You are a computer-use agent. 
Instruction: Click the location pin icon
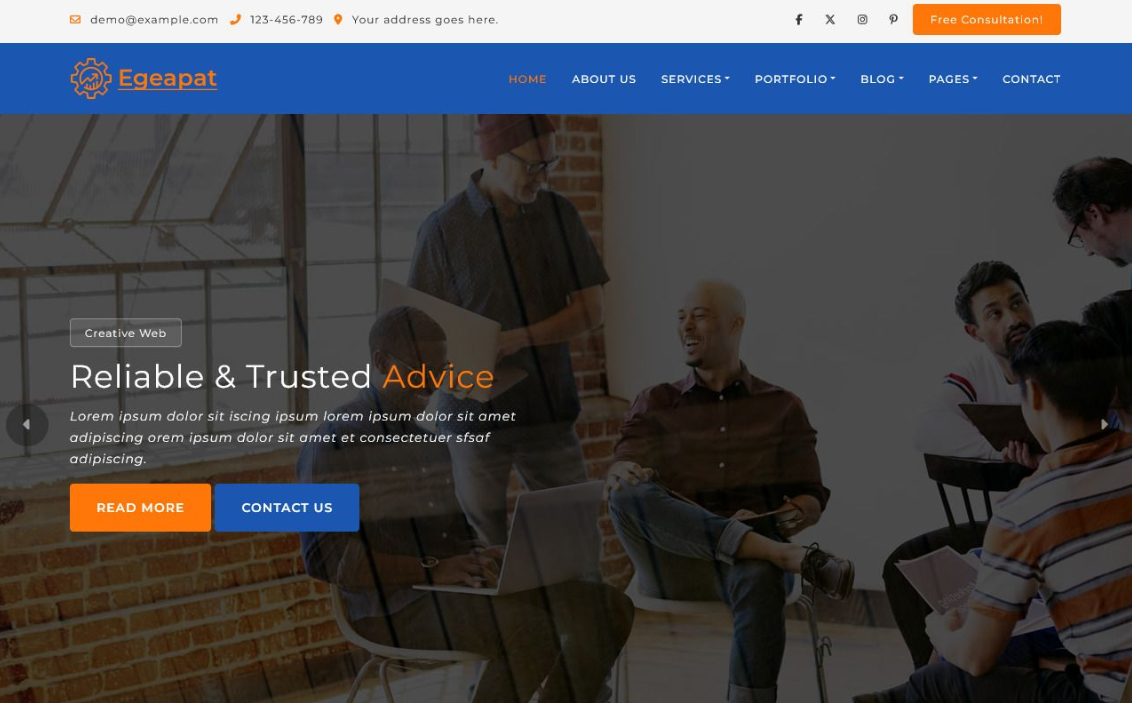point(338,19)
